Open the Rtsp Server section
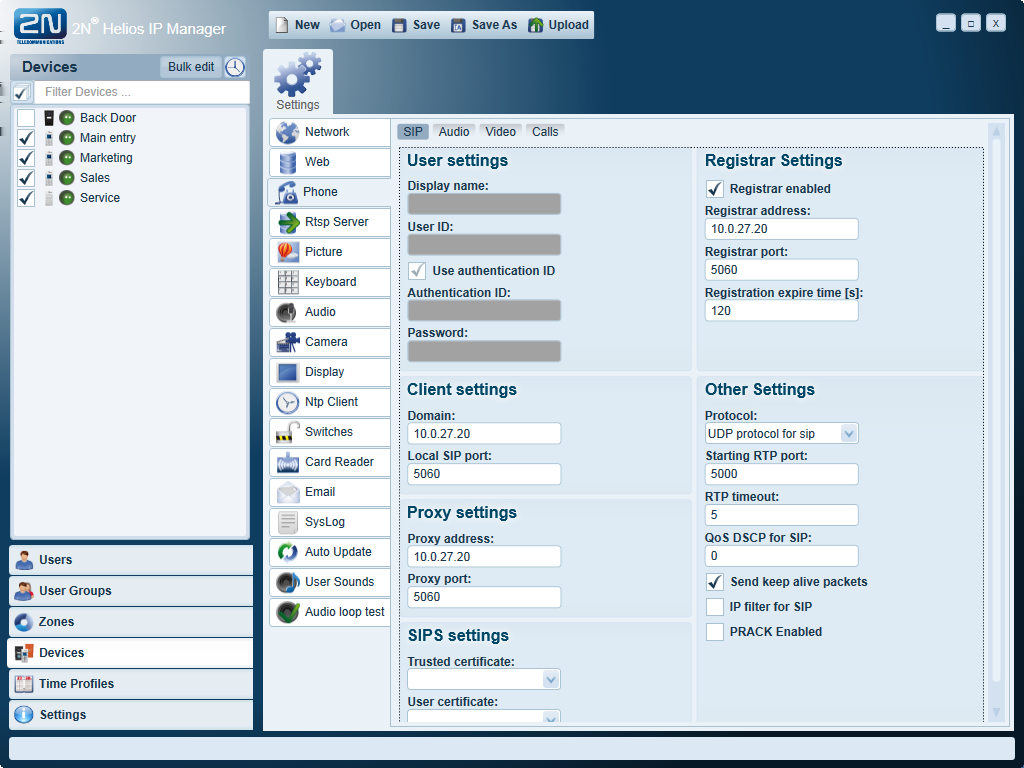The width and height of the screenshot is (1024, 768). point(330,222)
